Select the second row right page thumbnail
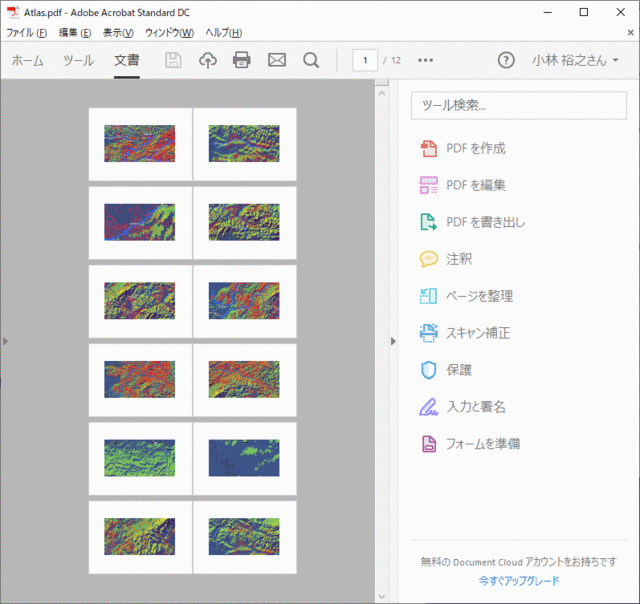This screenshot has height=604, width=640. pyautogui.click(x=245, y=222)
